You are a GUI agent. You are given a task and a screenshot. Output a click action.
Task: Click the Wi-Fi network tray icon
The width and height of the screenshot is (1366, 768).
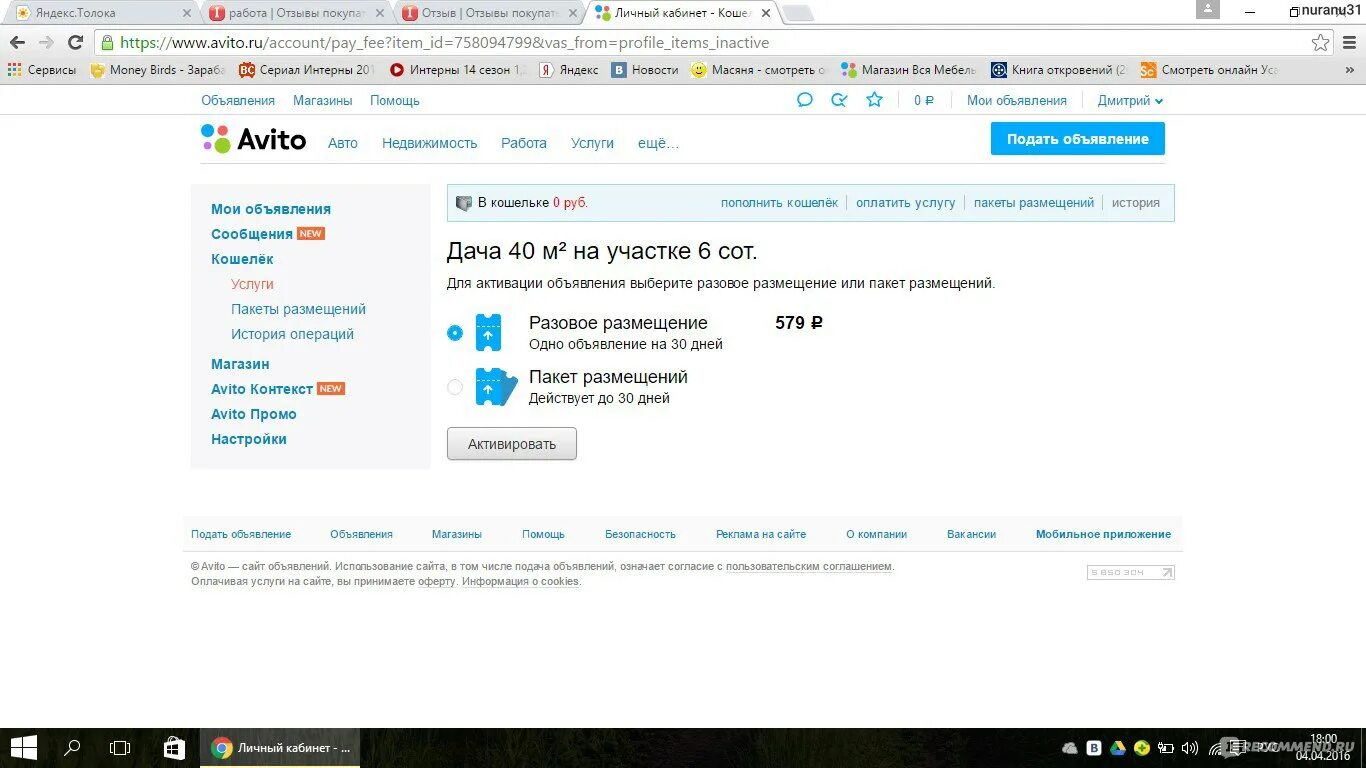click(1215, 748)
